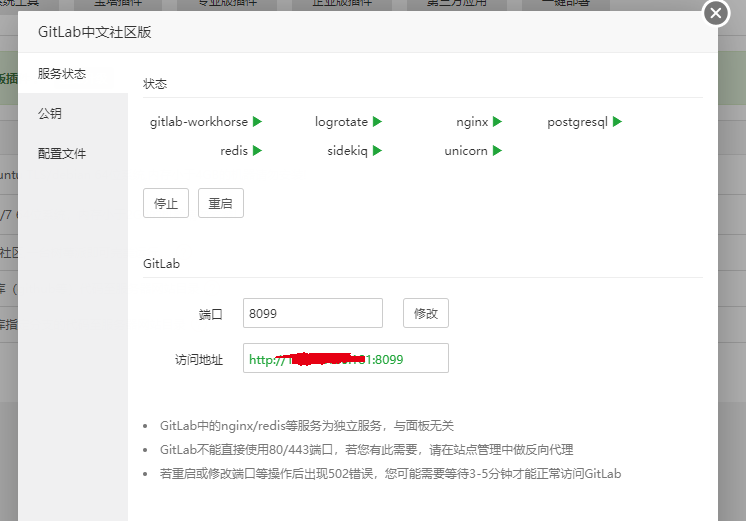
Task: Click the GitLab中文社区版 dialog title
Action: 95,32
